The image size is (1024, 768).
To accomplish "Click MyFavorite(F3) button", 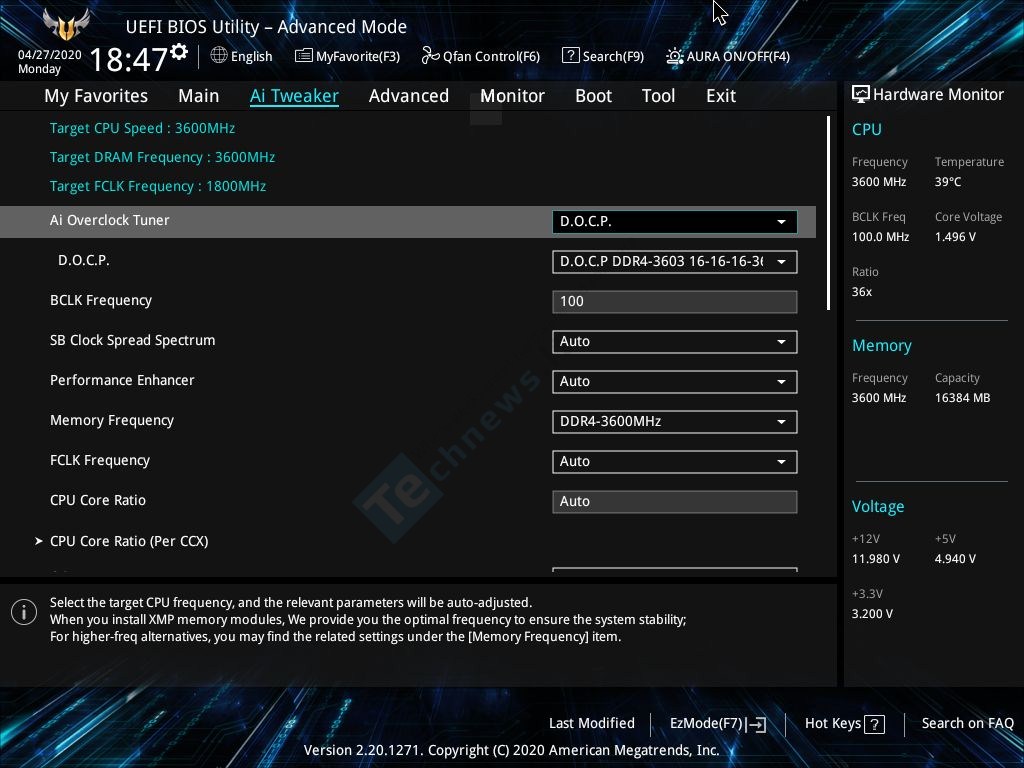I will pyautogui.click(x=347, y=56).
